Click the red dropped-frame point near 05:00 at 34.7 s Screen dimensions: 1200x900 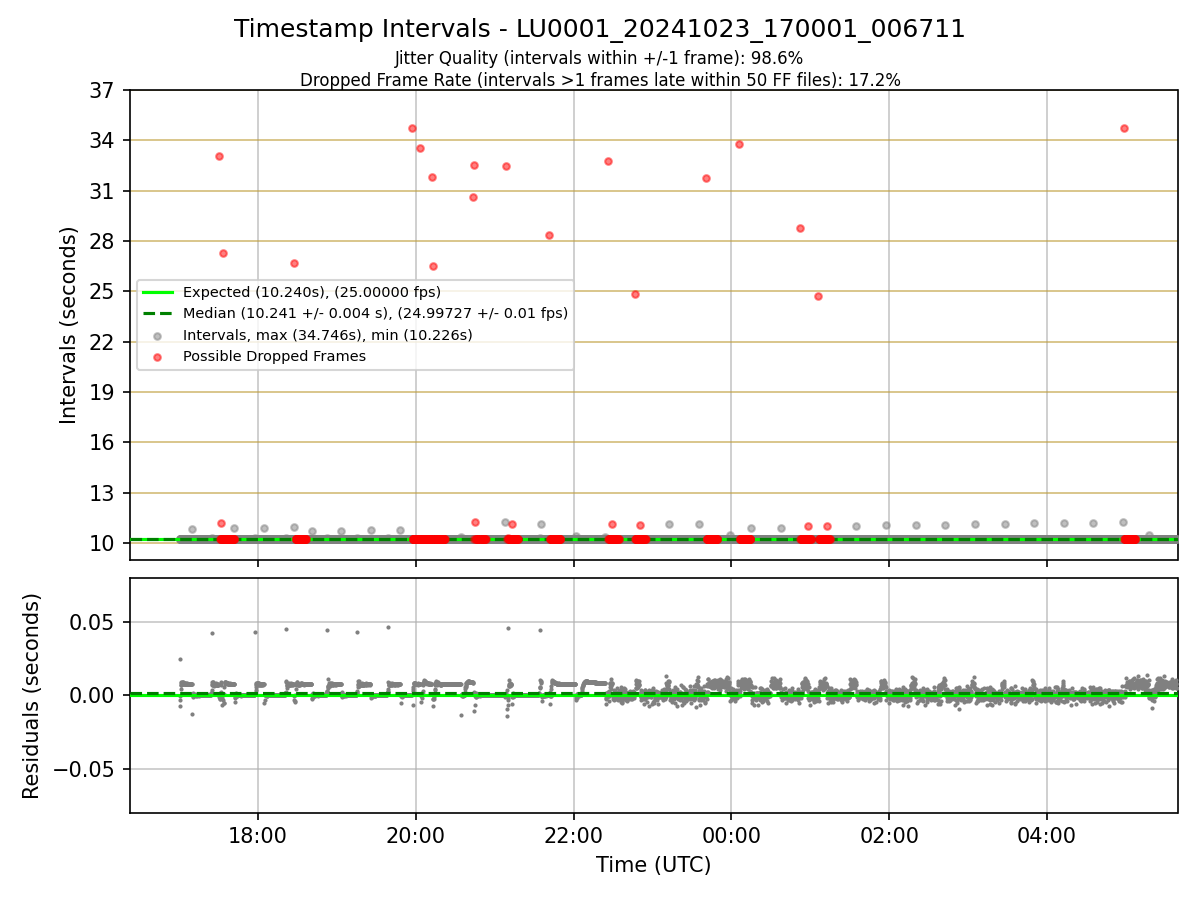[x=1124, y=128]
